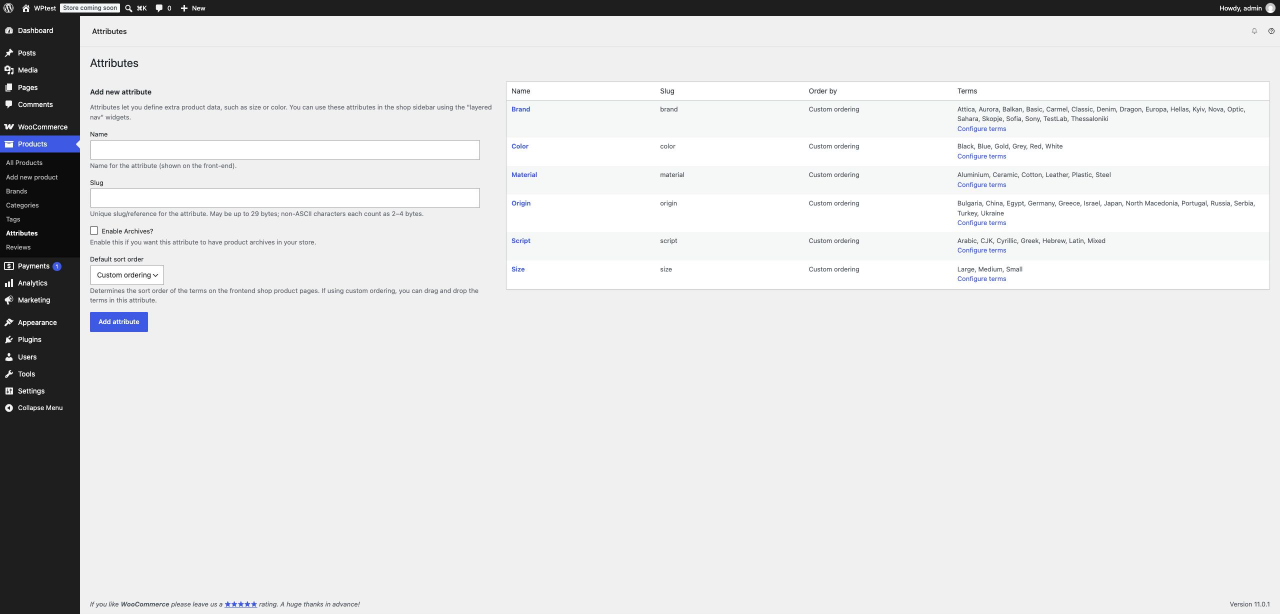Open Appearance paintbrush icon

pos(9,322)
